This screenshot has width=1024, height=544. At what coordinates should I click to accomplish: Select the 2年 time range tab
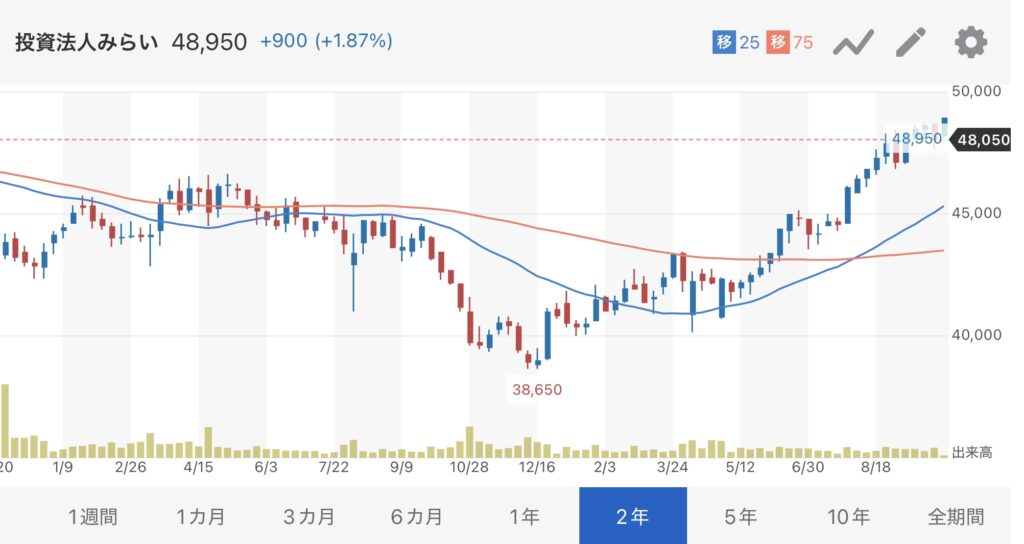tap(633, 517)
